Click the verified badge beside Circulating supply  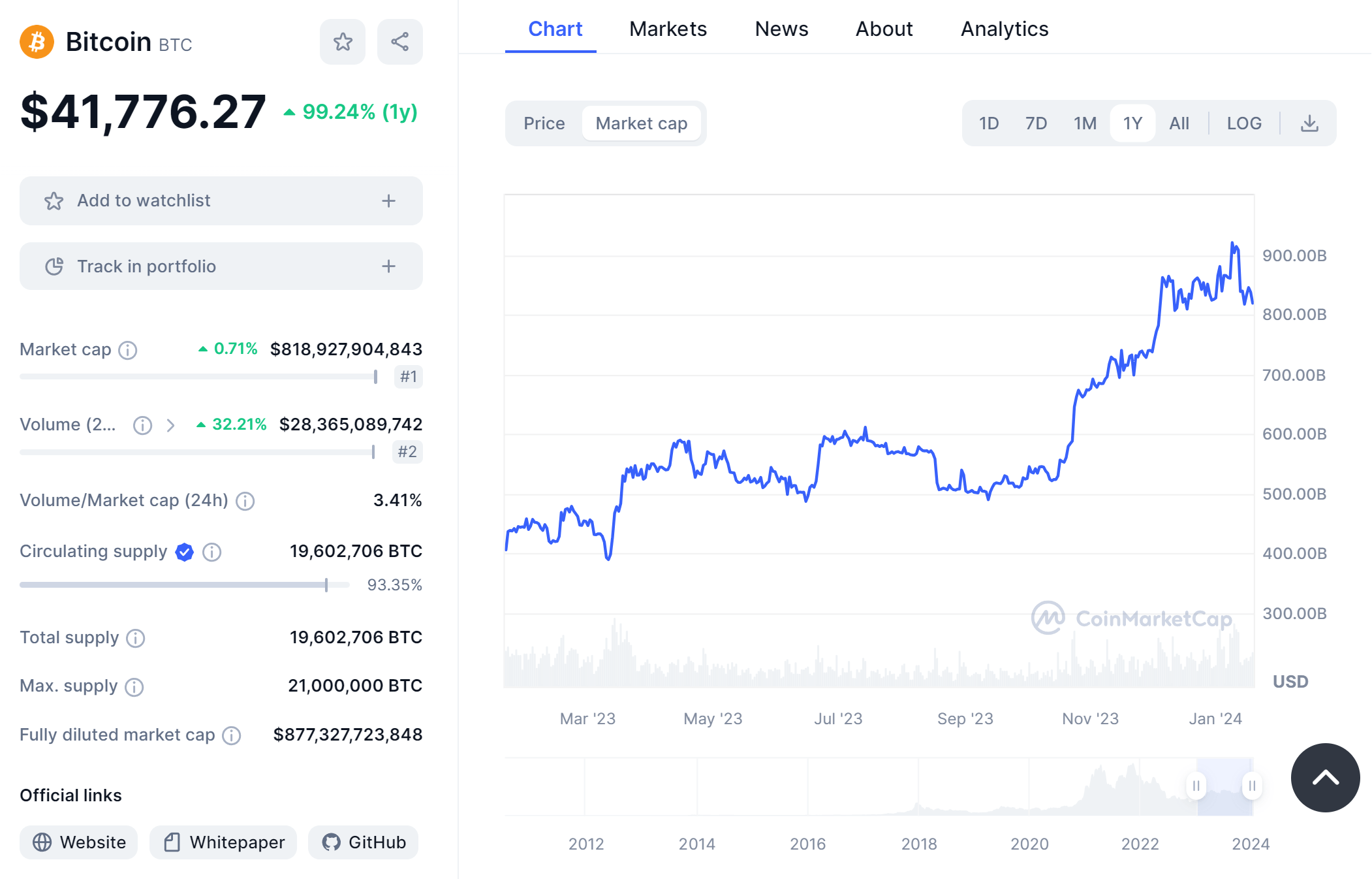(x=183, y=552)
